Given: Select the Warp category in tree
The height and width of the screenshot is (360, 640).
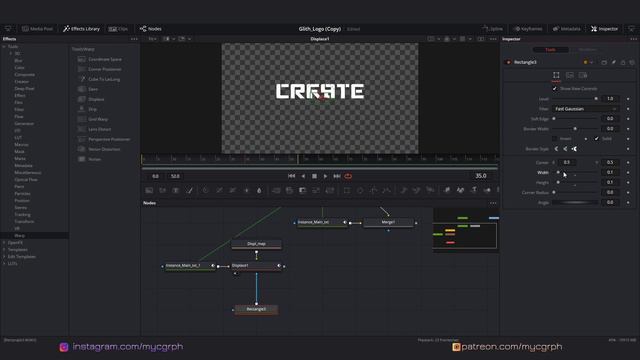Looking at the screenshot, I should tap(20, 236).
